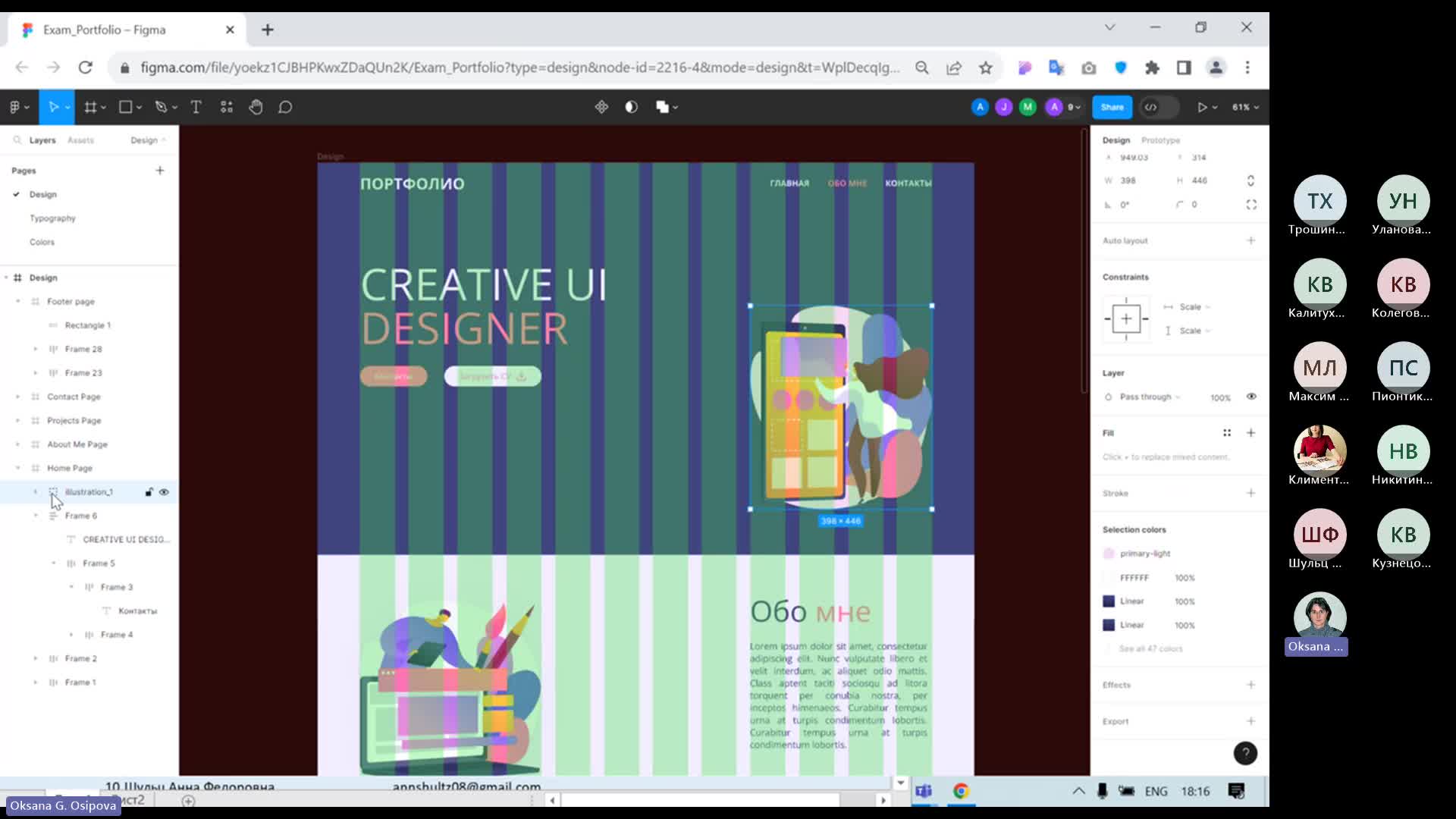Toggle independent corners icon
Image resolution: width=1456 pixels, height=819 pixels.
(1251, 205)
